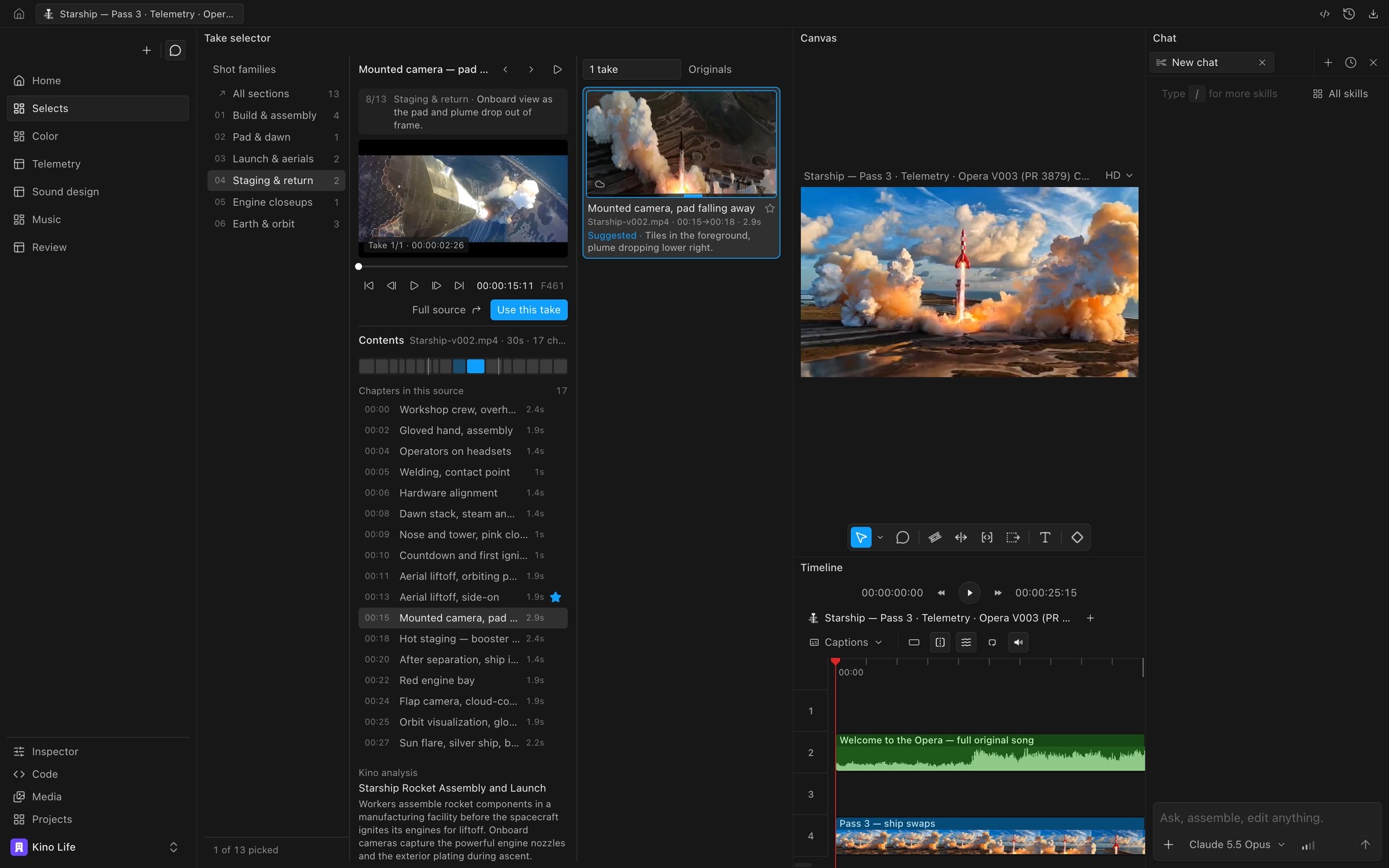This screenshot has width=1389, height=868.
Task: Toggle the chat bubble icon above the sidebar
Action: coord(175,51)
